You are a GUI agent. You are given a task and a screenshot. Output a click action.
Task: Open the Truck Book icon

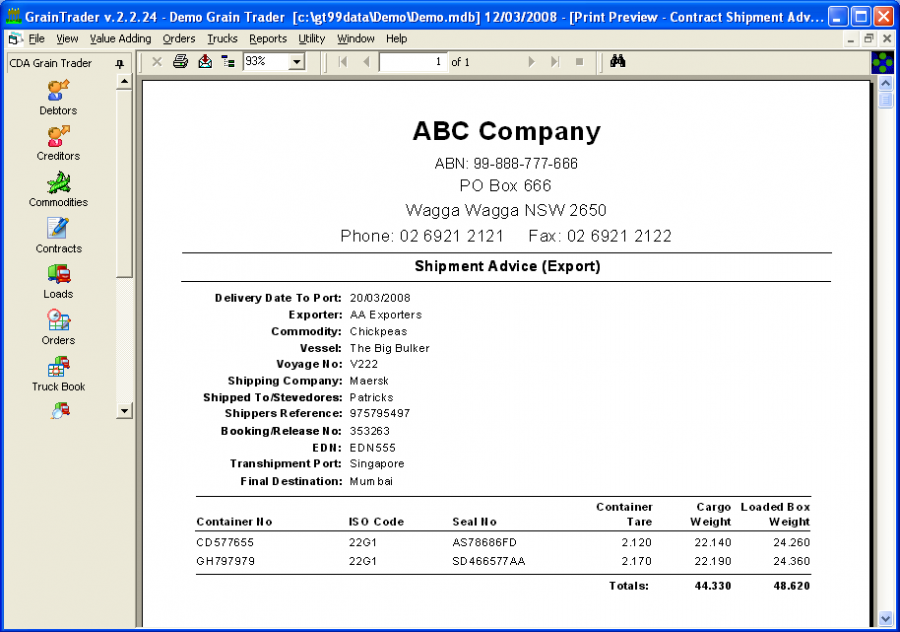(x=59, y=367)
